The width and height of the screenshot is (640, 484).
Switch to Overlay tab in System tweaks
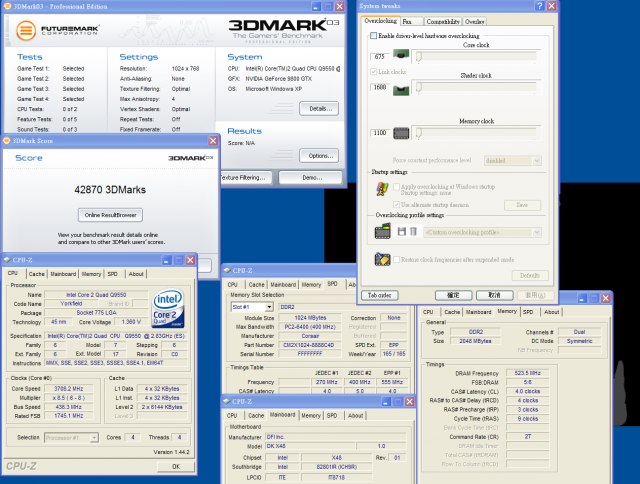(x=474, y=22)
